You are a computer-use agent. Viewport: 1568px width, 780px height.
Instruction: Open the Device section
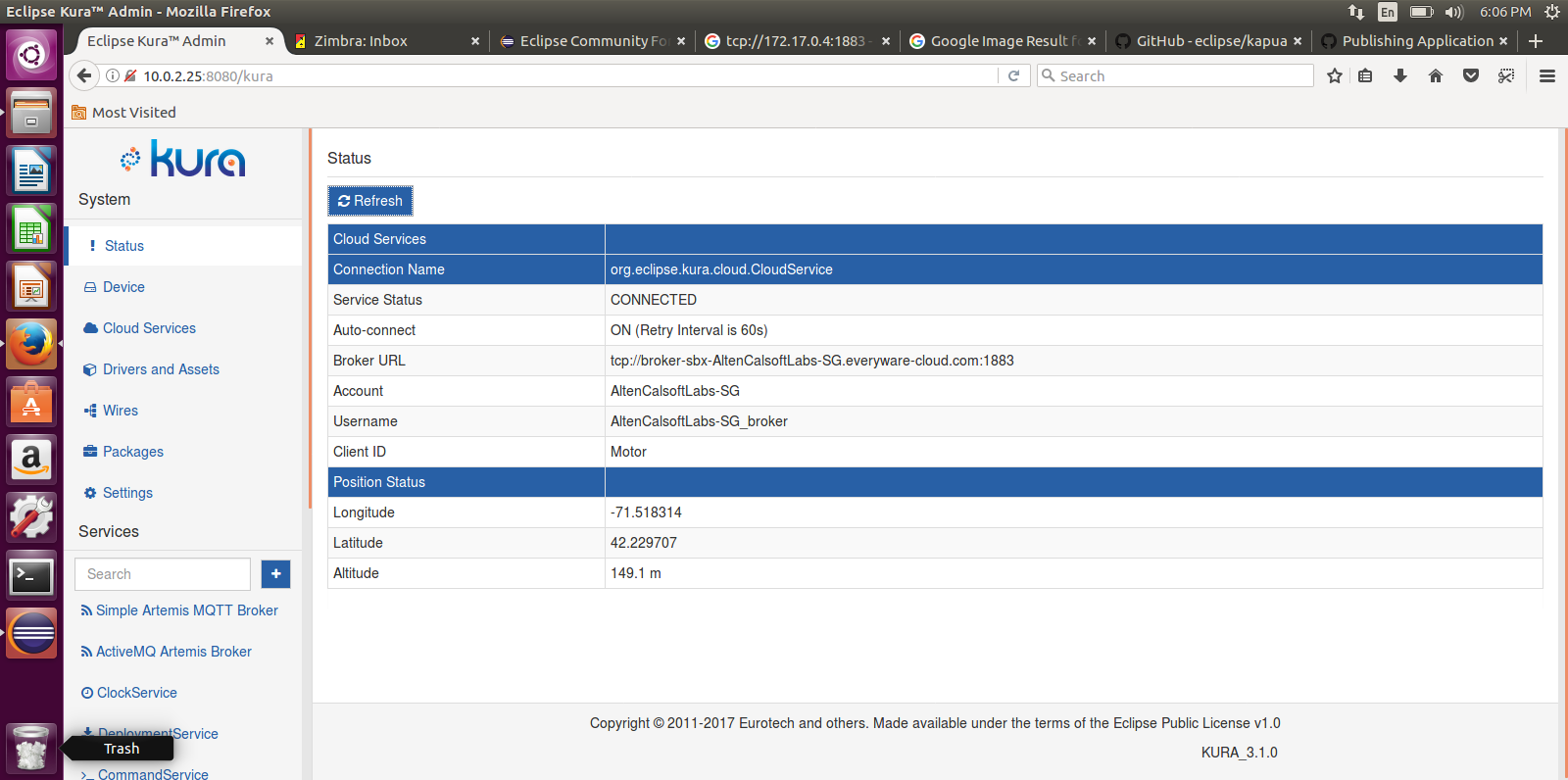123,287
